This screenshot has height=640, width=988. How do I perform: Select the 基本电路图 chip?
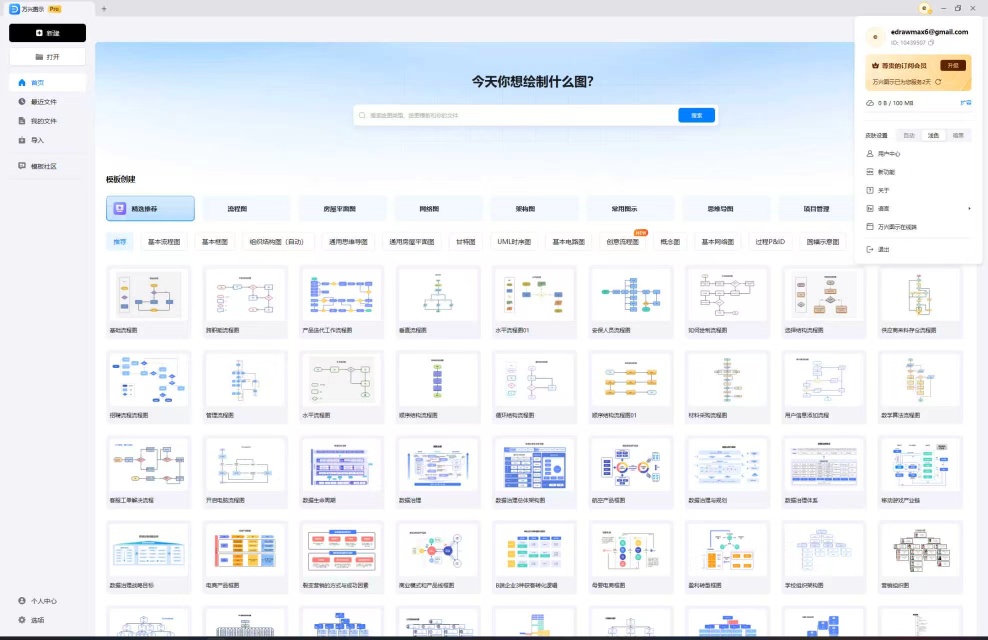(x=568, y=242)
